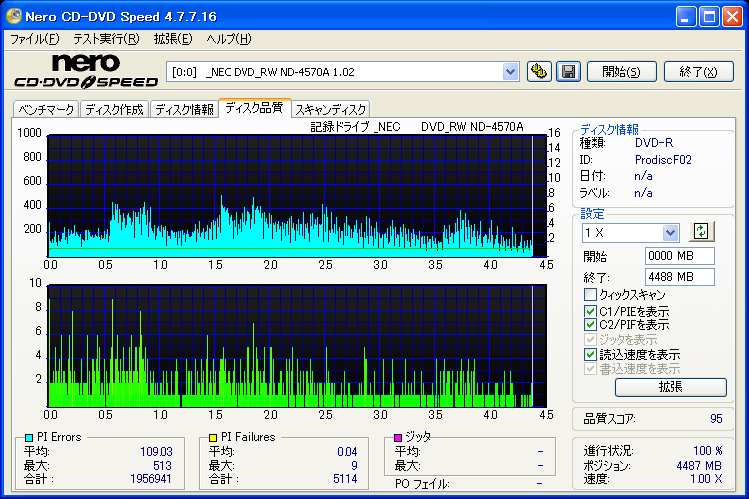Viewport: 749px width, 499px height.
Task: Open the ヘルプ(H) menu
Action: (229, 39)
